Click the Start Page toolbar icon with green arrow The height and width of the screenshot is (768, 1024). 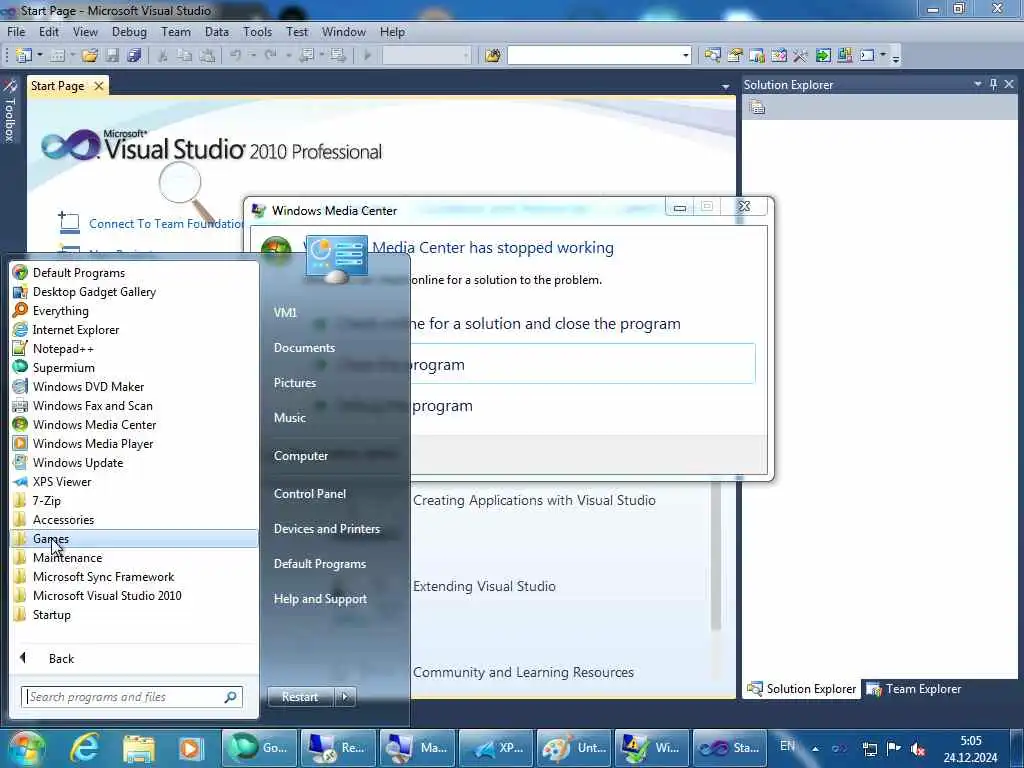[x=823, y=56]
